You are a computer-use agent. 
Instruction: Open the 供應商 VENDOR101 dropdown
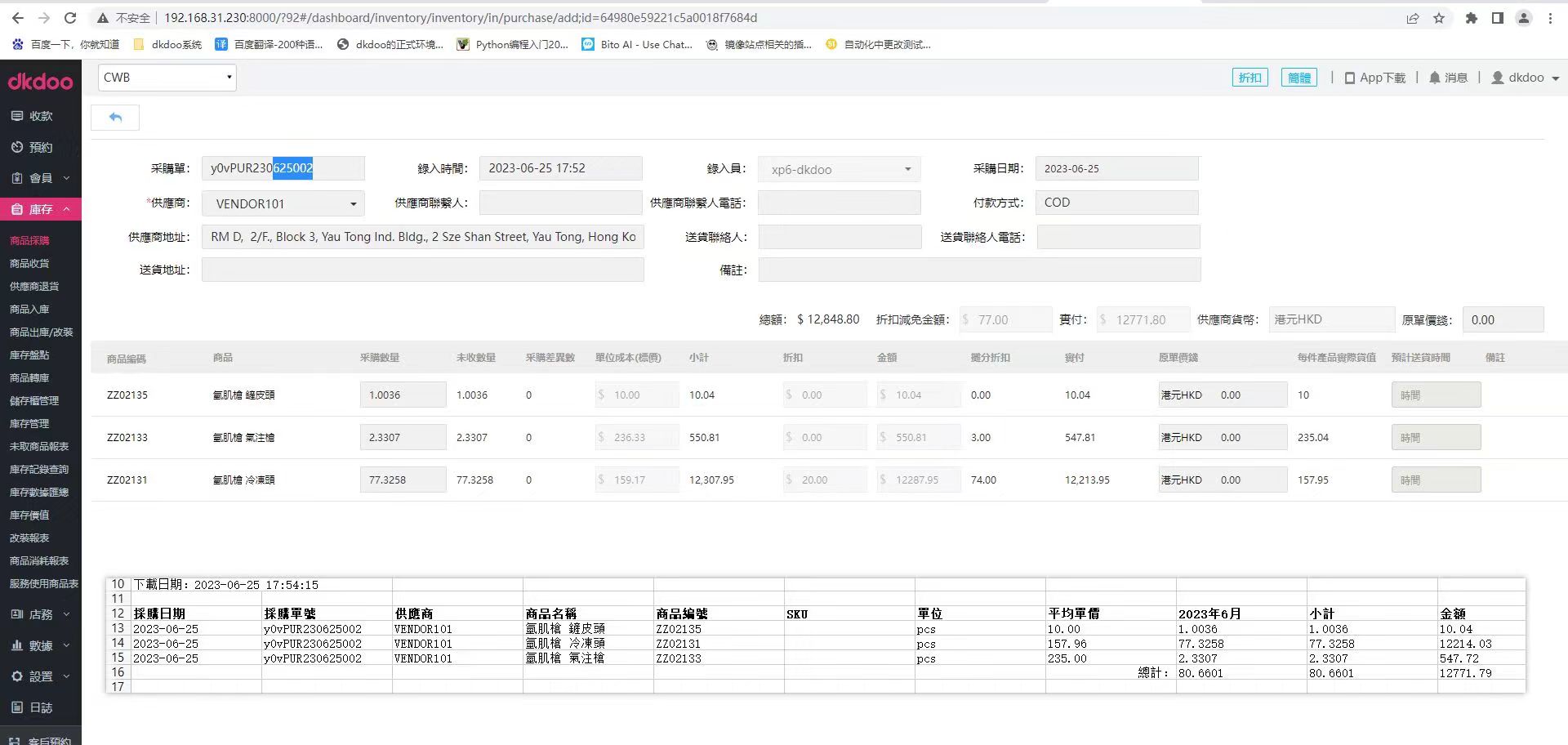click(283, 203)
